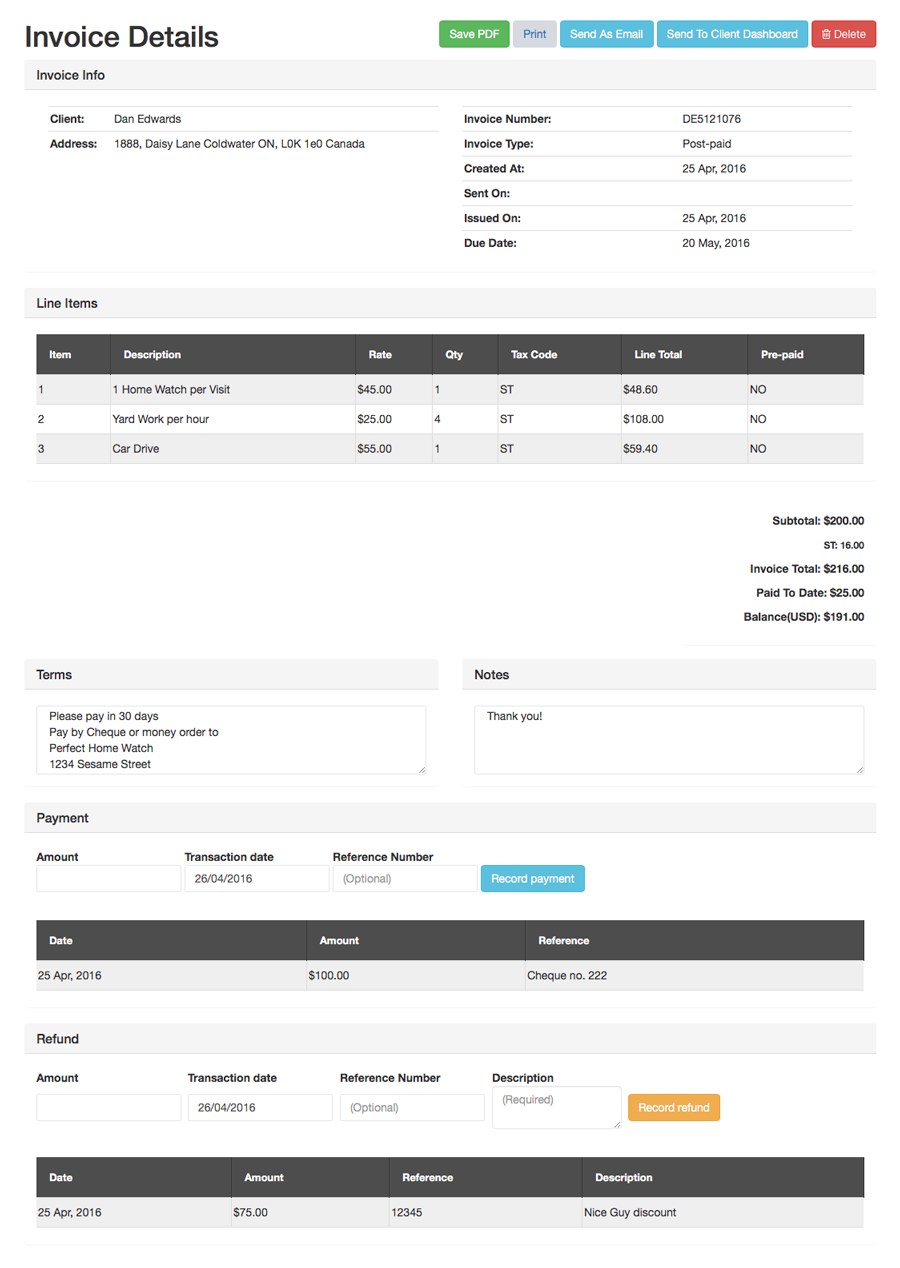
Task: Click the refund Description textarea
Action: (556, 1108)
